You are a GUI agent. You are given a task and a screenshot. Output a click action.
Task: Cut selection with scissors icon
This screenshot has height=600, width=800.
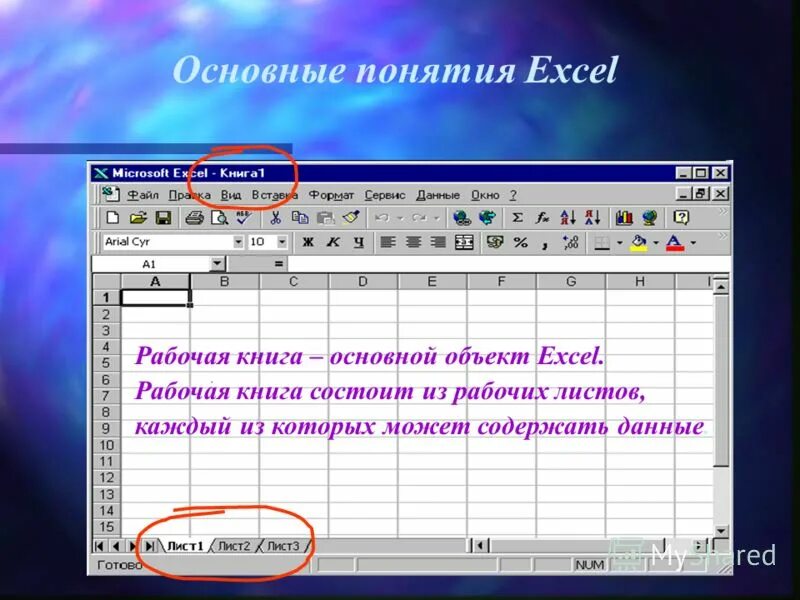coord(276,218)
